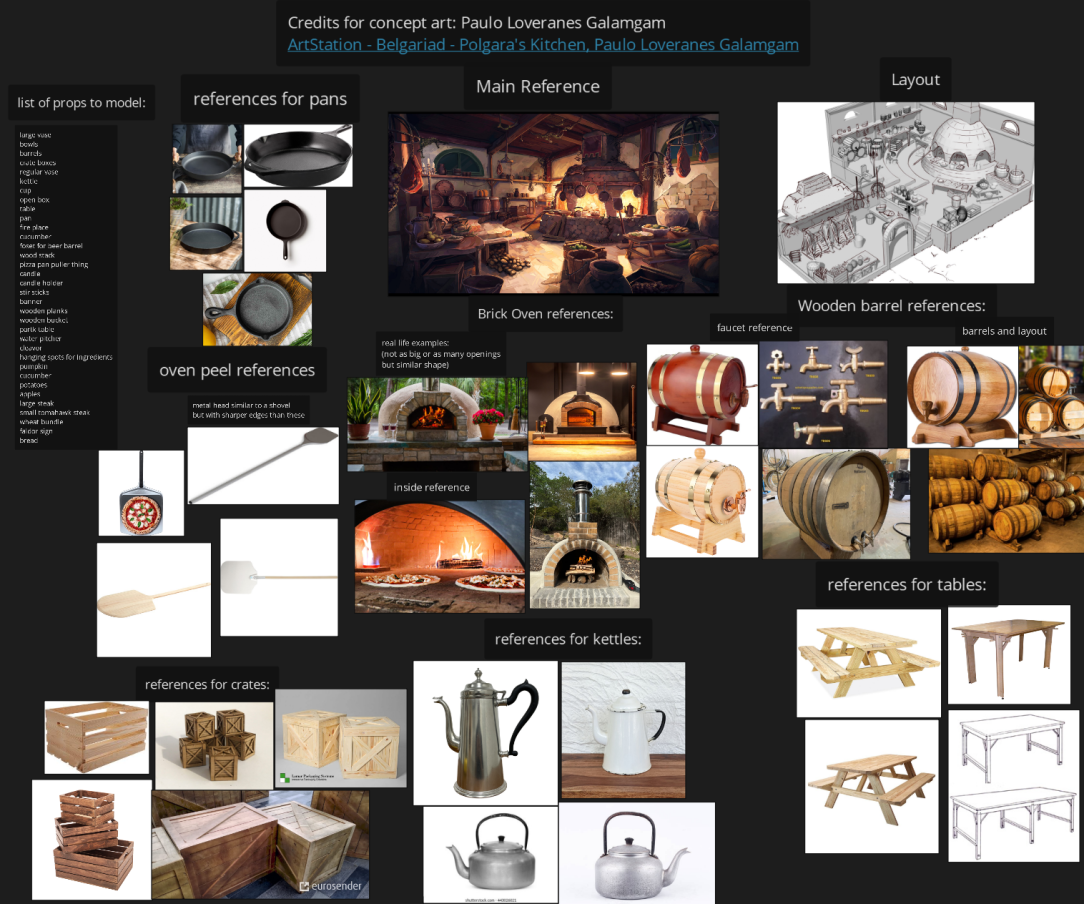Select the pile of small crates image
The height and width of the screenshot is (904, 1084).
tap(214, 746)
